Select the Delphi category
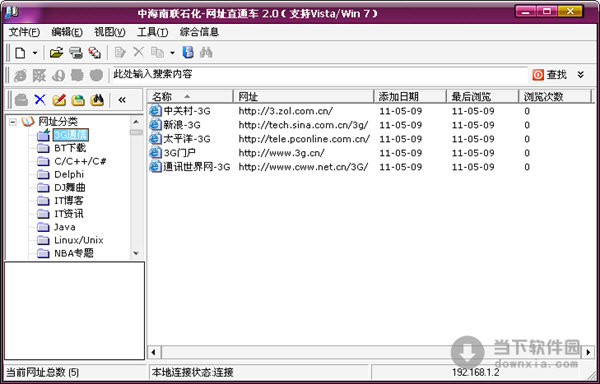Image resolution: width=600 pixels, height=384 pixels. pos(69,174)
